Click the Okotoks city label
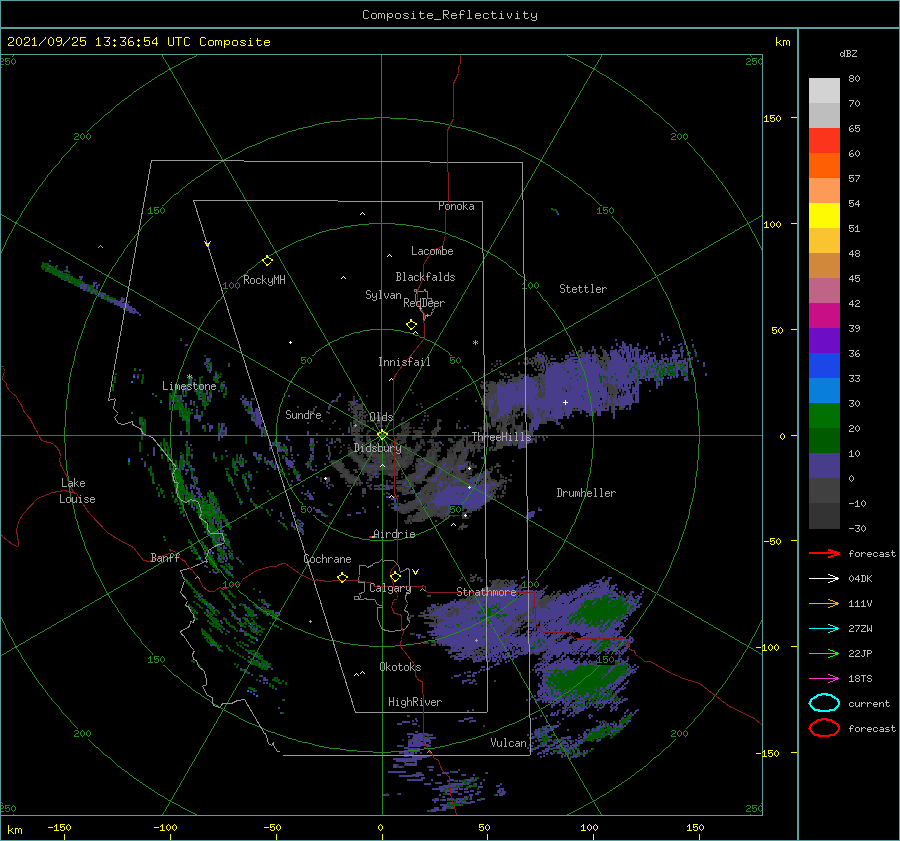This screenshot has height=841, width=900. pyautogui.click(x=400, y=667)
